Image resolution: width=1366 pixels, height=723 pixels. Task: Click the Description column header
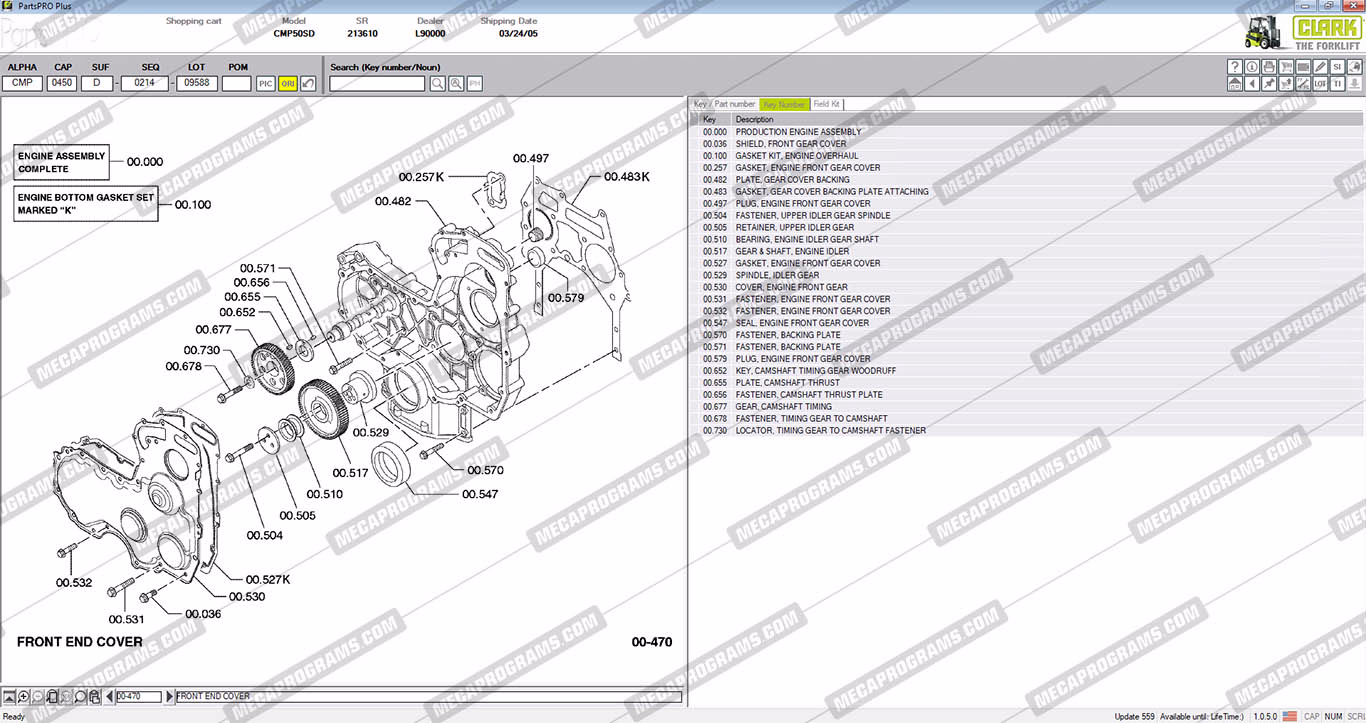[1048, 119]
